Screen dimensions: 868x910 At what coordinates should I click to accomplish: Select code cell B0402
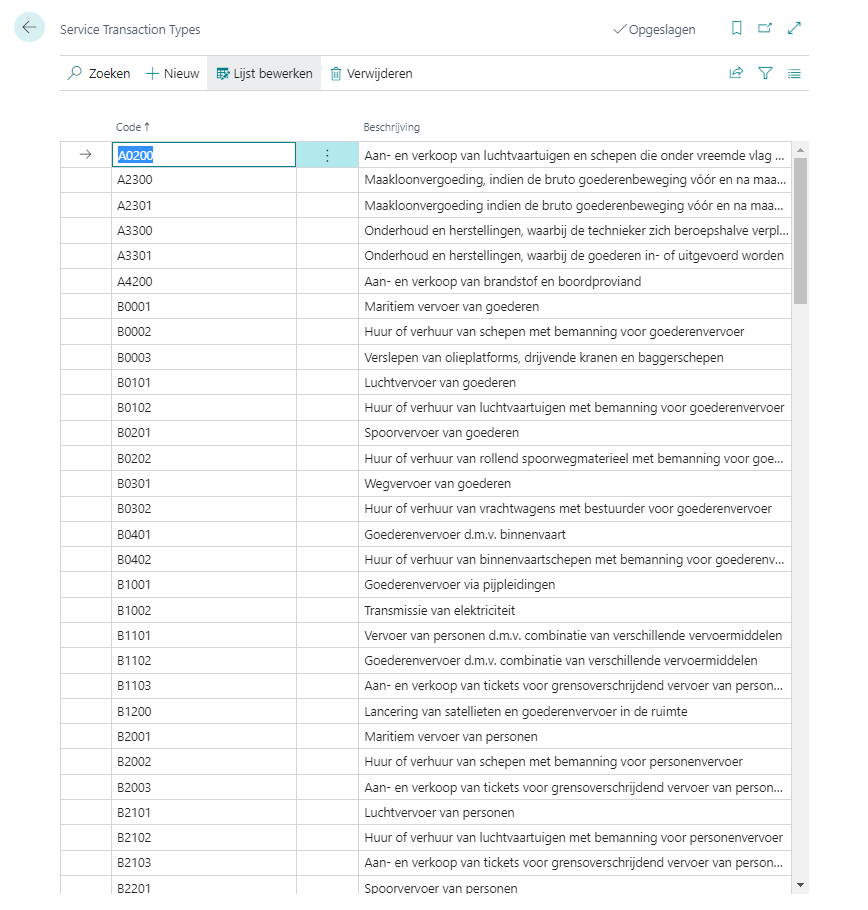pos(204,559)
